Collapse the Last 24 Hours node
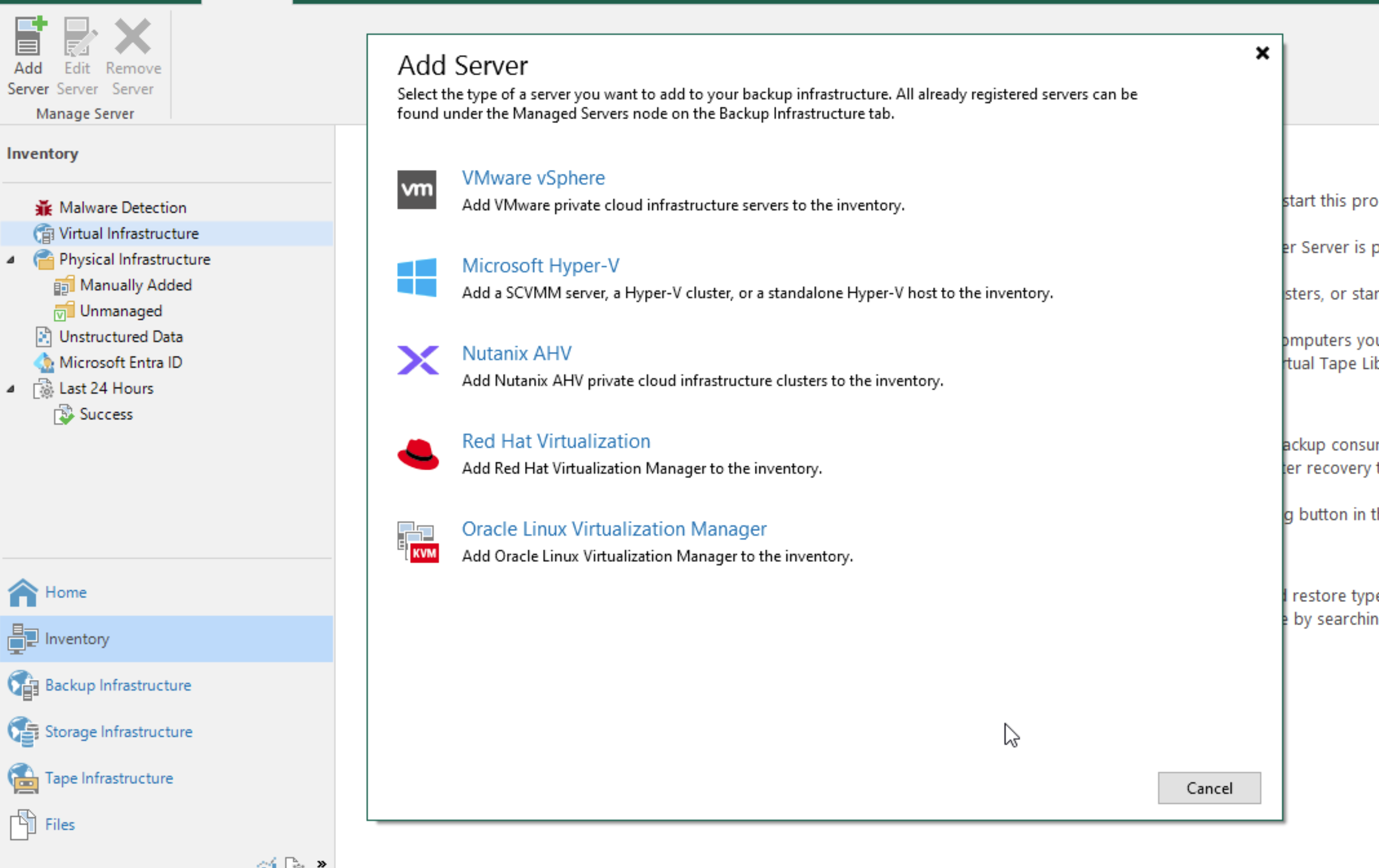The image size is (1379, 868). (11, 389)
